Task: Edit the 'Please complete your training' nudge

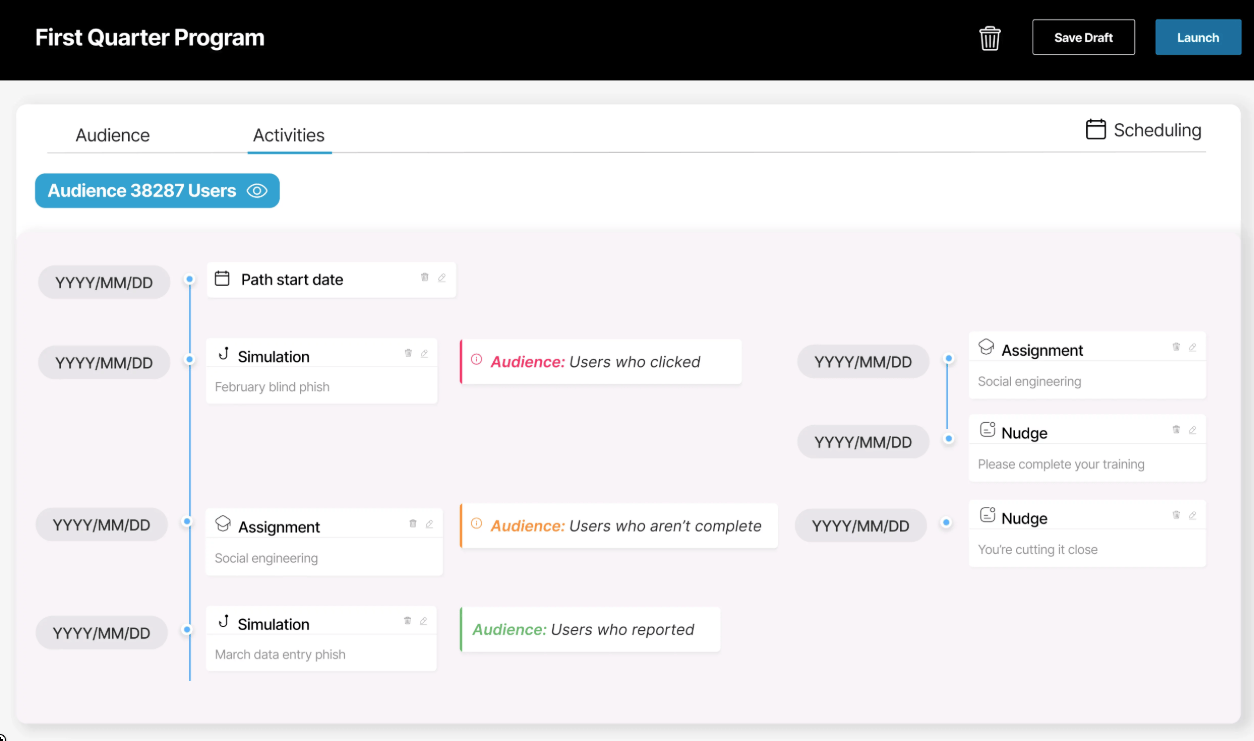Action: click(x=1192, y=430)
